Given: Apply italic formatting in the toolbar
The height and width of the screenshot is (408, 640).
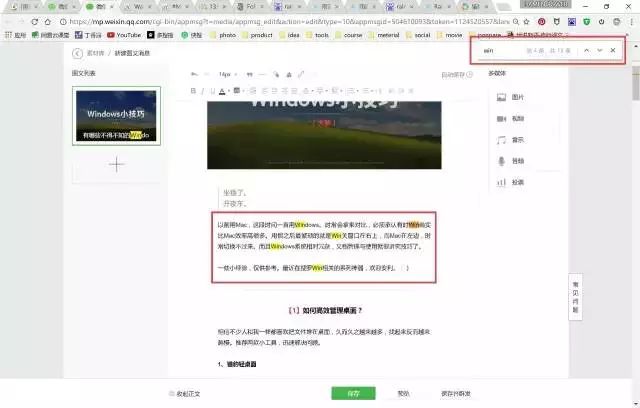Looking at the screenshot, I should [x=202, y=91].
